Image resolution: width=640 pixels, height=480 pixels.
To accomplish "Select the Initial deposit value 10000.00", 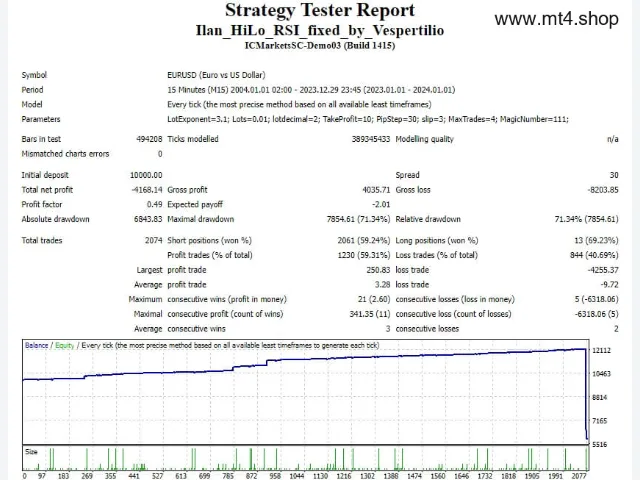I will tap(146, 175).
